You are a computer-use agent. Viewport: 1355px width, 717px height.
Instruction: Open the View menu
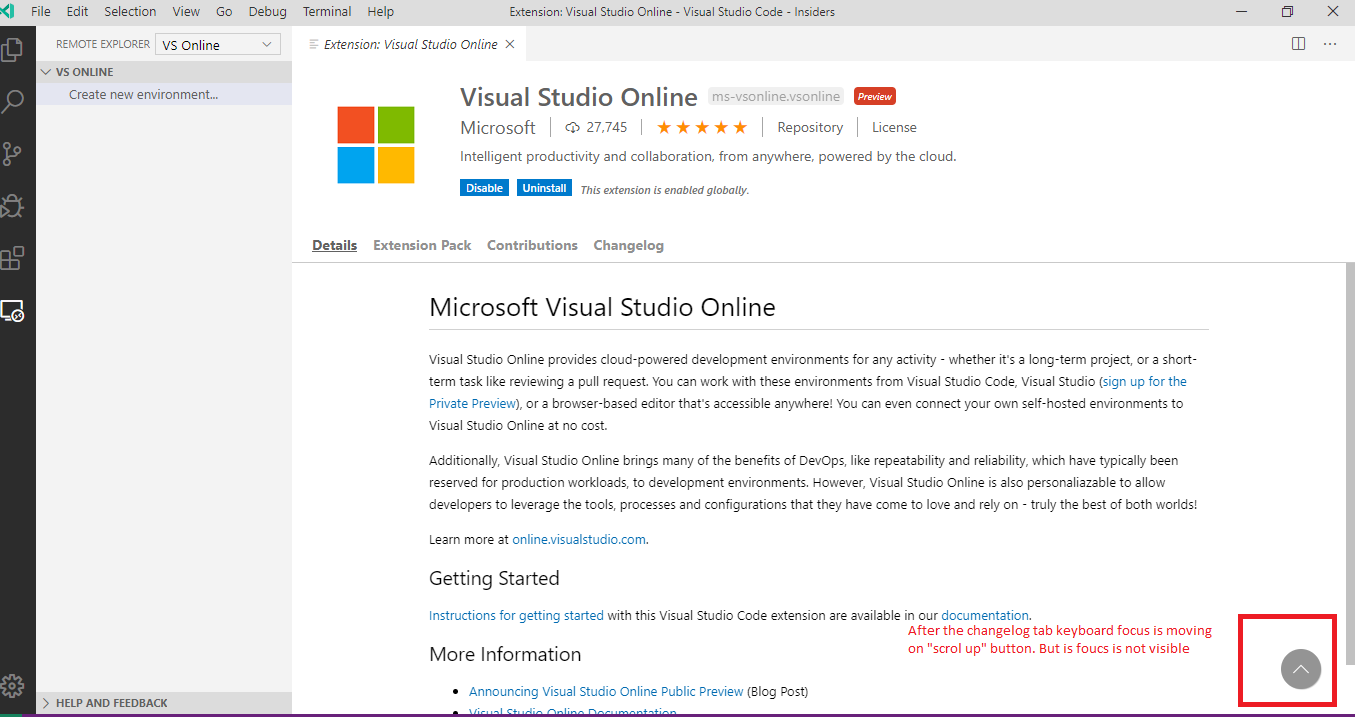[x=186, y=12]
